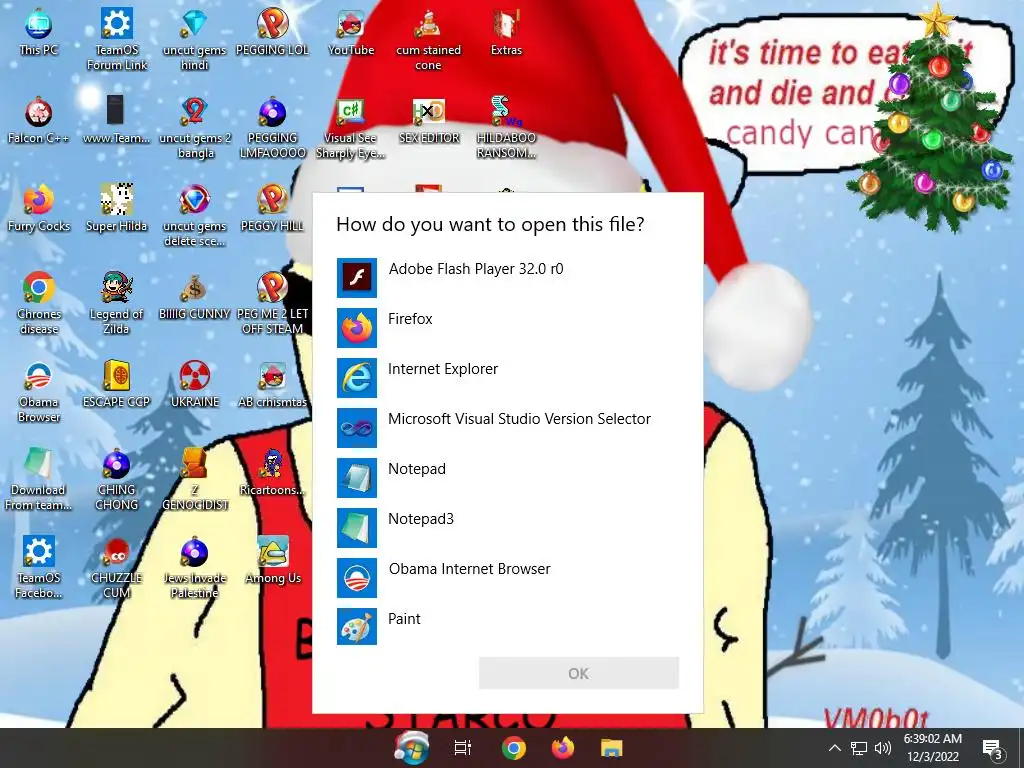Select the uncut gems hindi icon

coord(195,38)
